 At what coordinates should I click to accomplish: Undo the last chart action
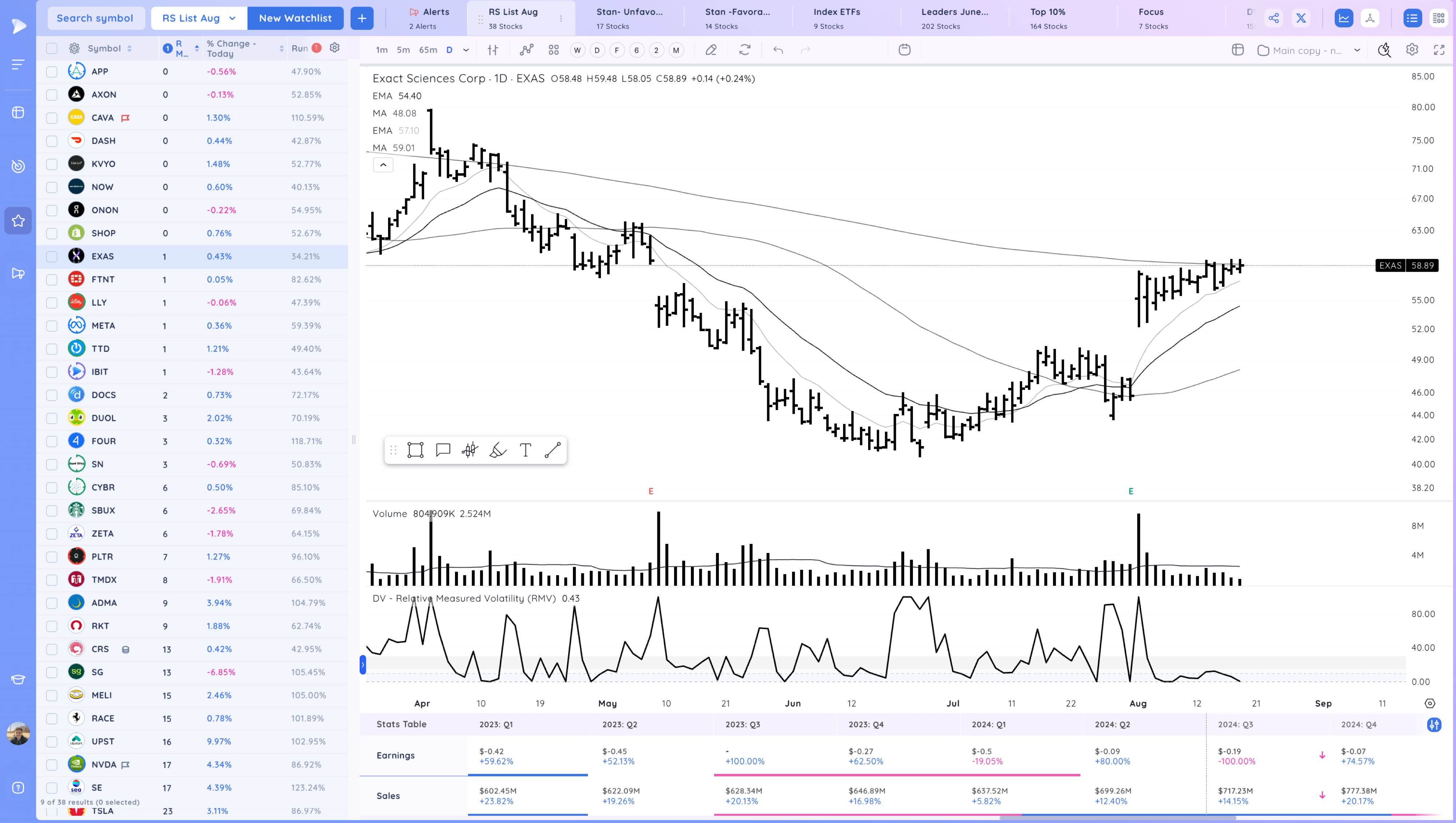coord(778,50)
